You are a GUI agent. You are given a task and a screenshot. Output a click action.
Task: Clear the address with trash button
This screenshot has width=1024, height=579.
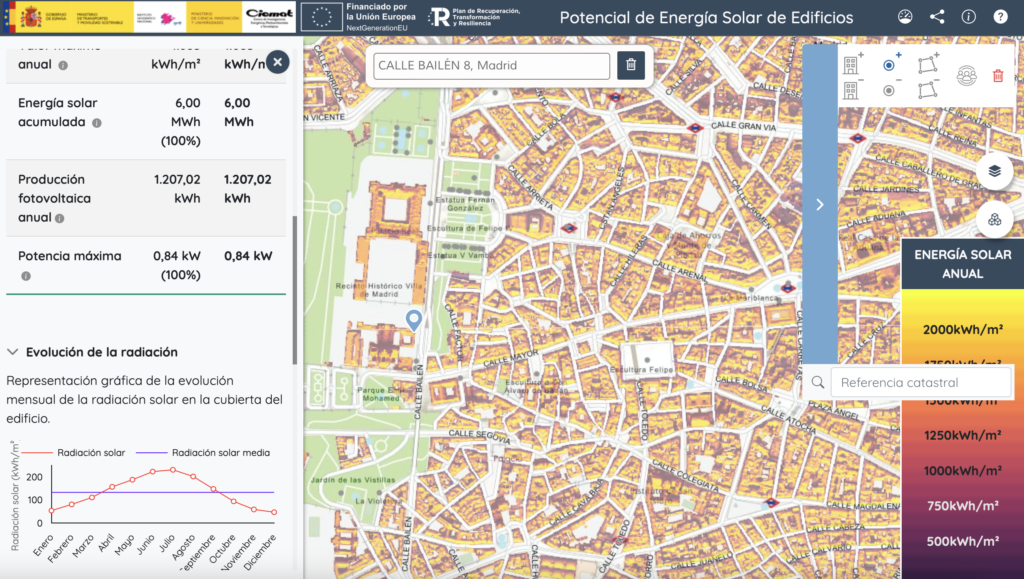631,65
